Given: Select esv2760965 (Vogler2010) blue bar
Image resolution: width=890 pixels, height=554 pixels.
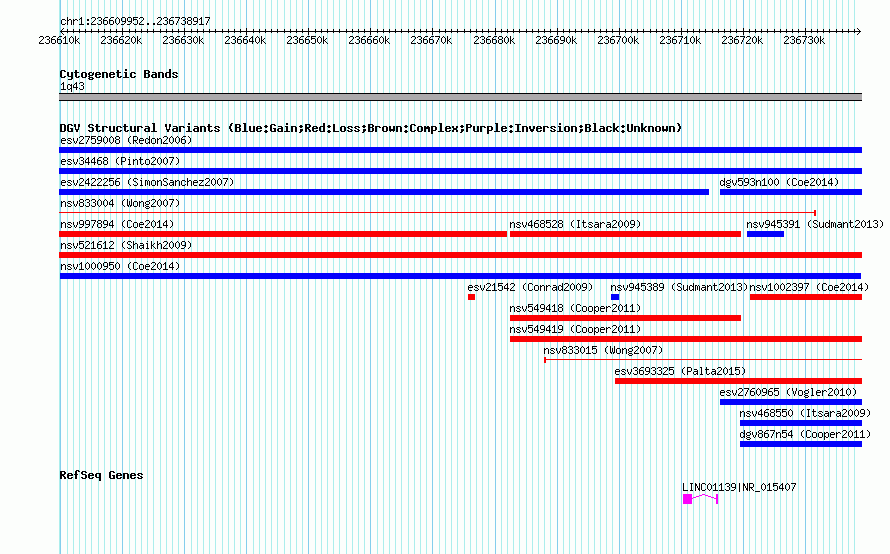Looking at the screenshot, I should click(791, 402).
